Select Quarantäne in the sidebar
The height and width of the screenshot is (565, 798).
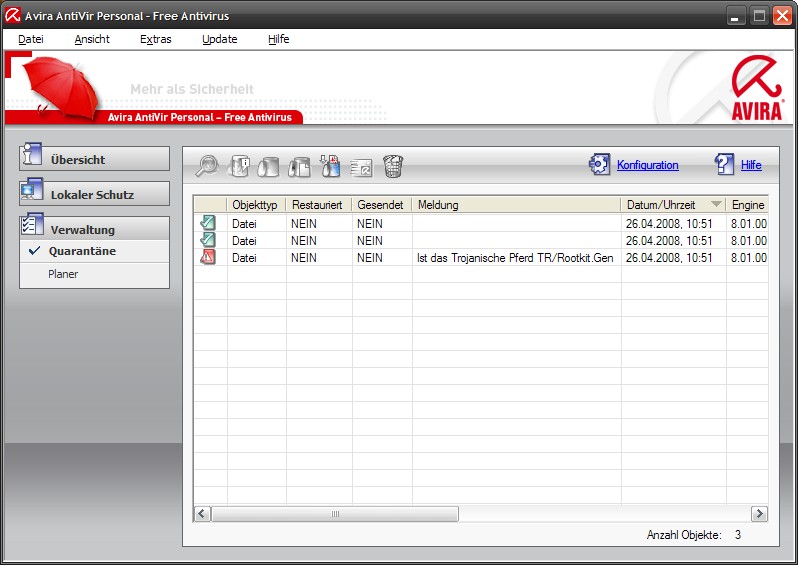(95, 251)
